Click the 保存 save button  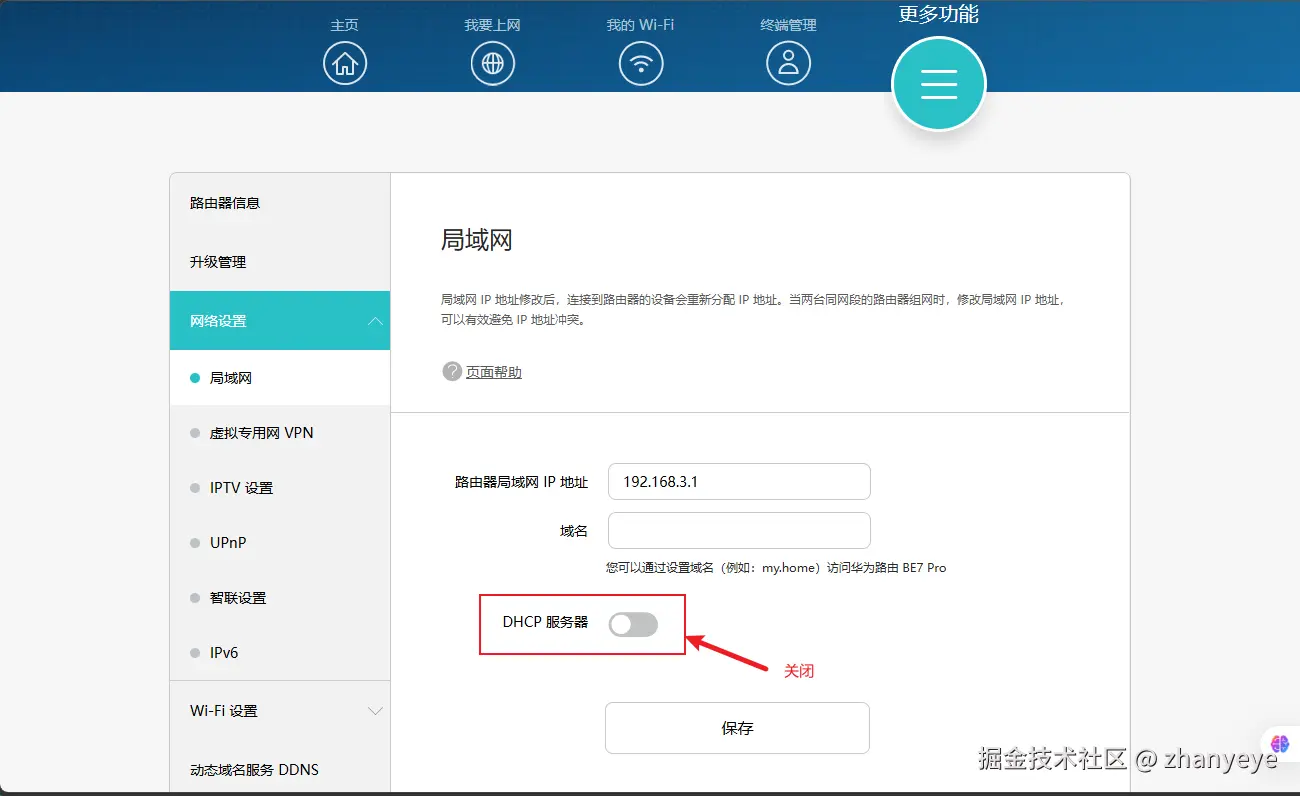pos(737,727)
